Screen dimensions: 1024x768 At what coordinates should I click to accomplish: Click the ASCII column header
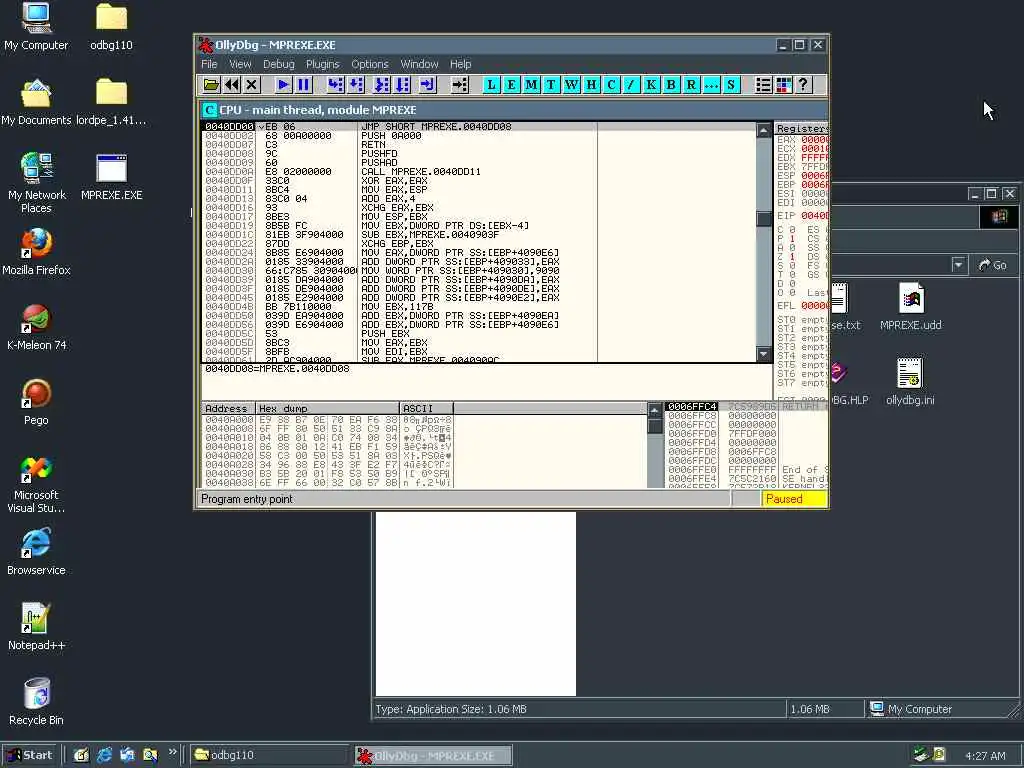coord(426,409)
